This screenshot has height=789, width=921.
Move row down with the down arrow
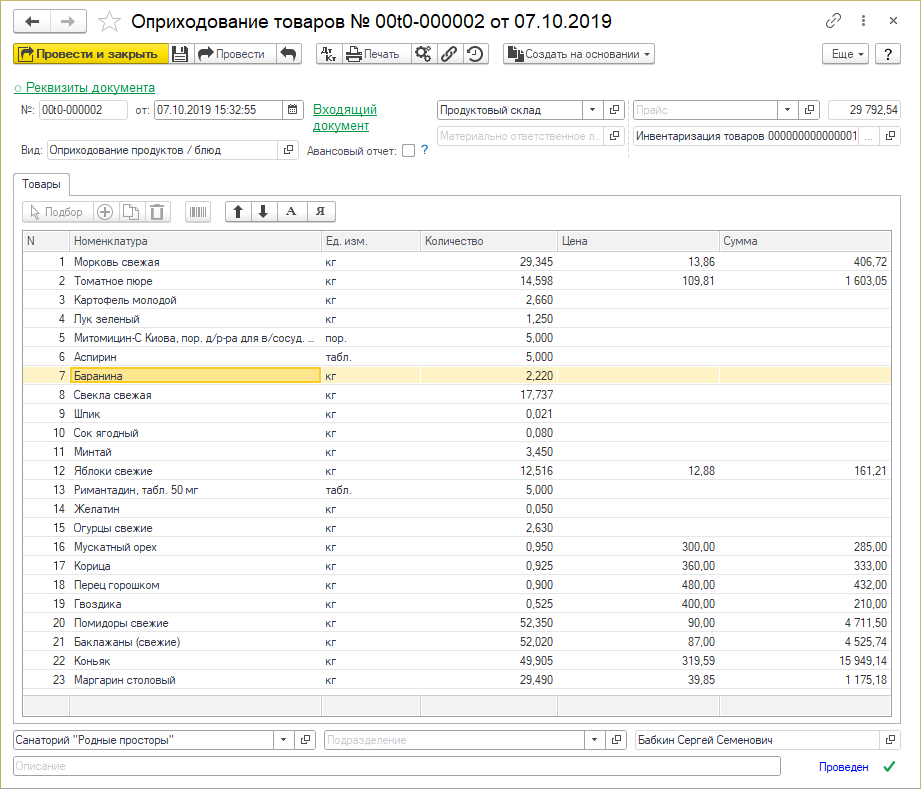click(x=264, y=211)
